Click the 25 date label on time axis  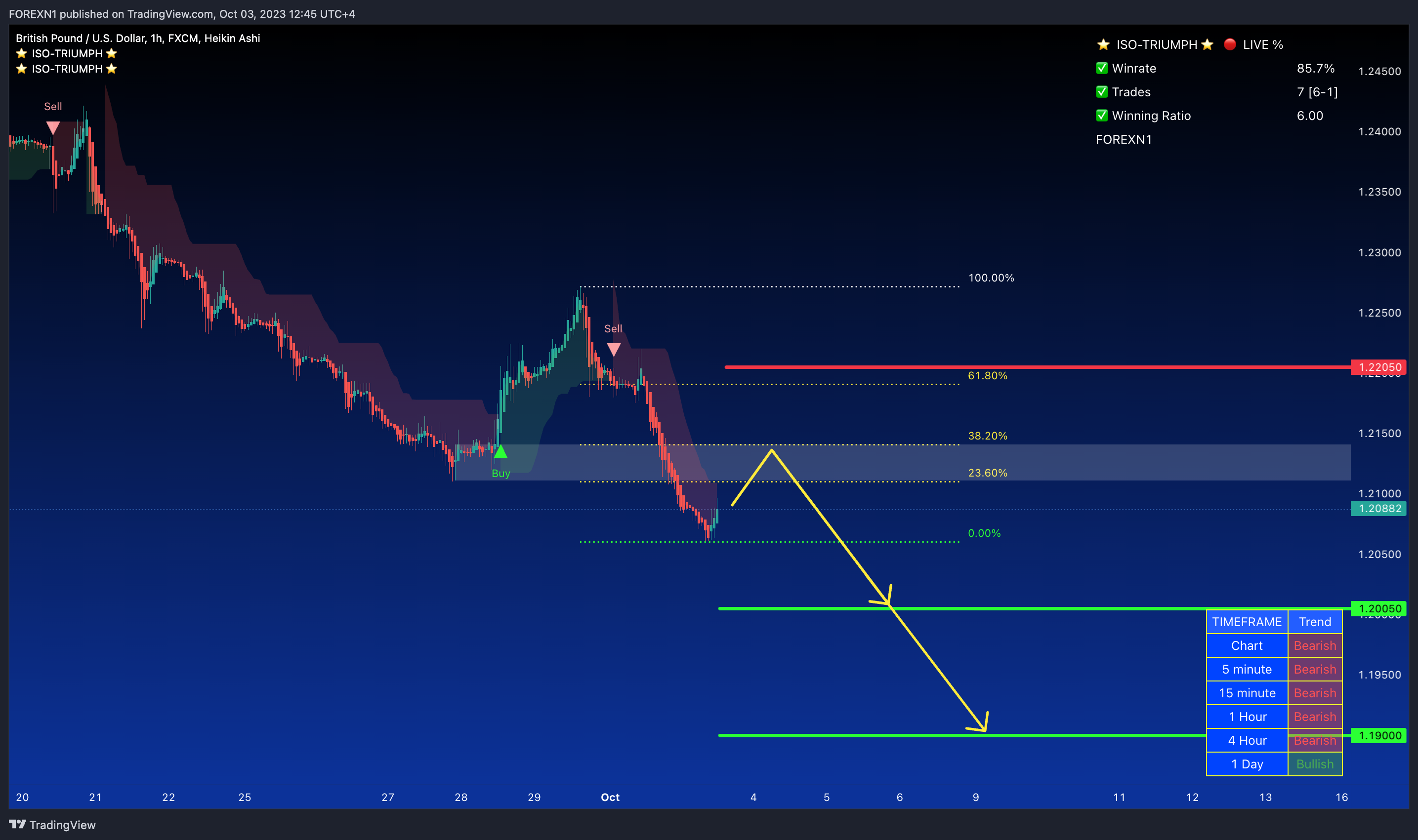[245, 797]
